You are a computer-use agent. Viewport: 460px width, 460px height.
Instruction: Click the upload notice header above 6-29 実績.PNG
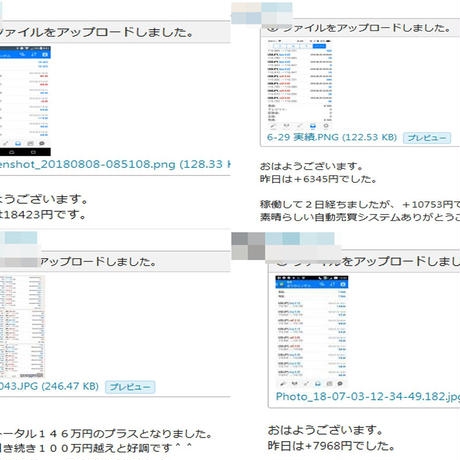coord(360,28)
